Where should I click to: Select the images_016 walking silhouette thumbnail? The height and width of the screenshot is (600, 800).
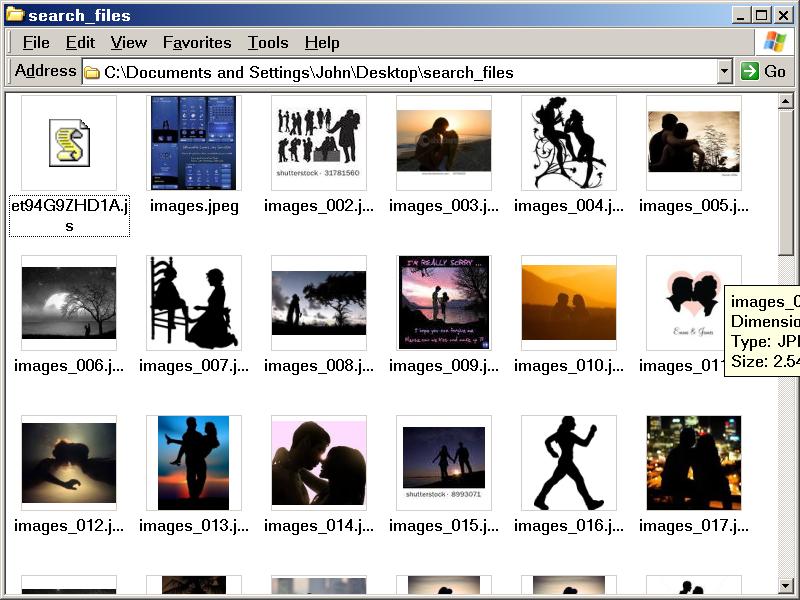569,463
